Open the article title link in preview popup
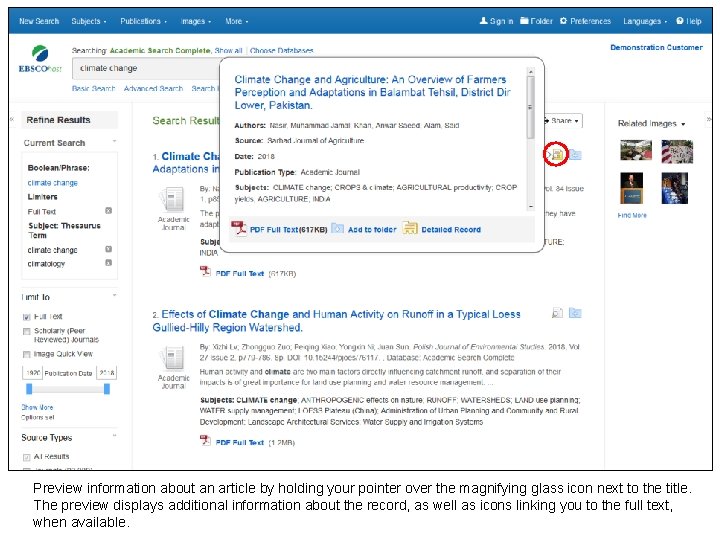The width and height of the screenshot is (720, 540). point(372,92)
